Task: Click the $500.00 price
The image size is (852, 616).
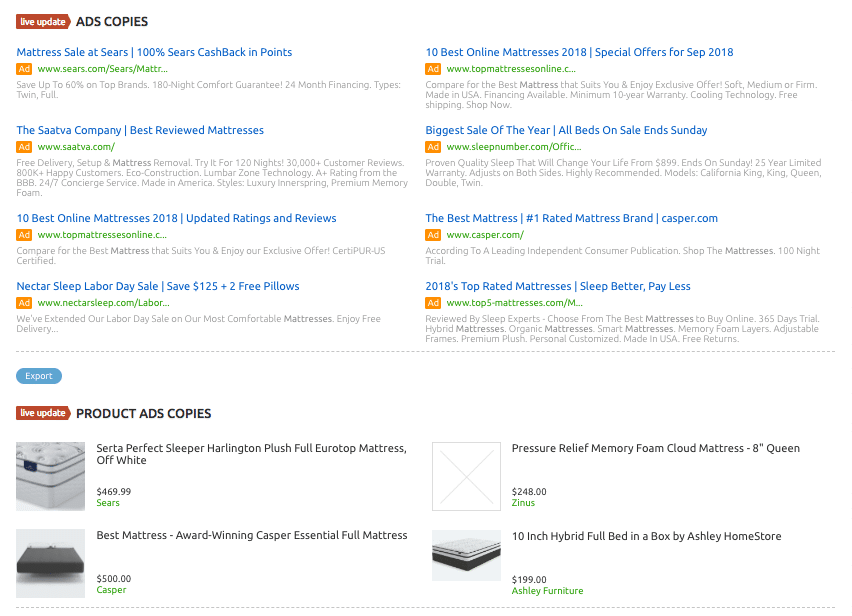Action: 114,579
